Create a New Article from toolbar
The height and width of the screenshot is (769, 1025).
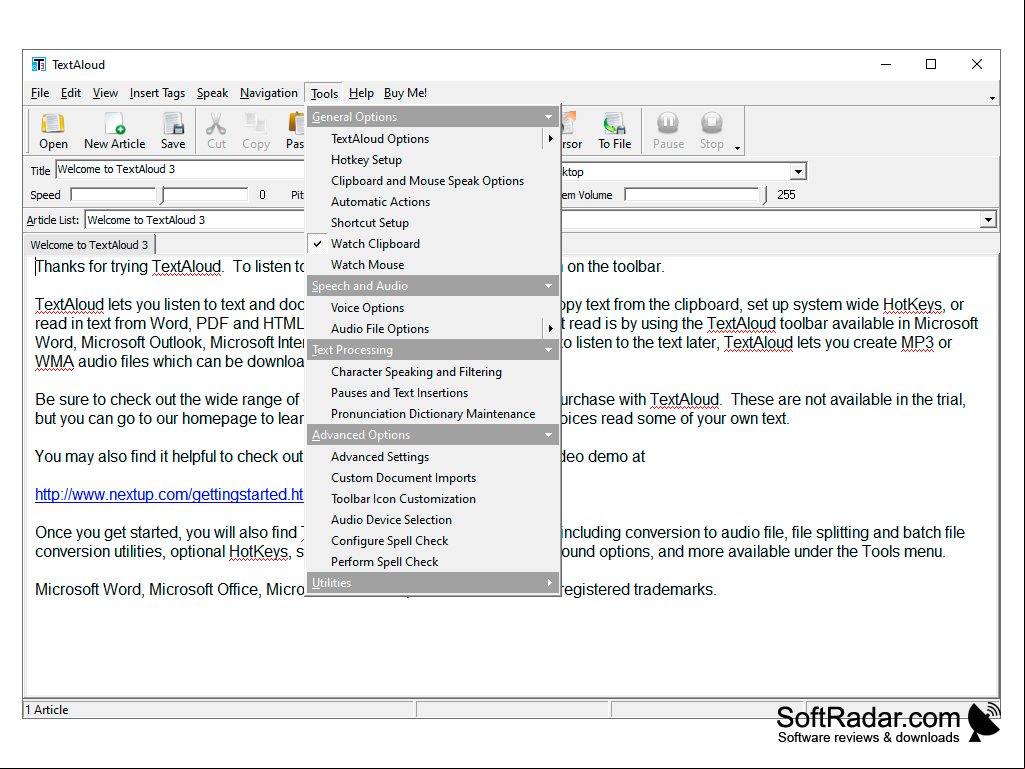[114, 131]
